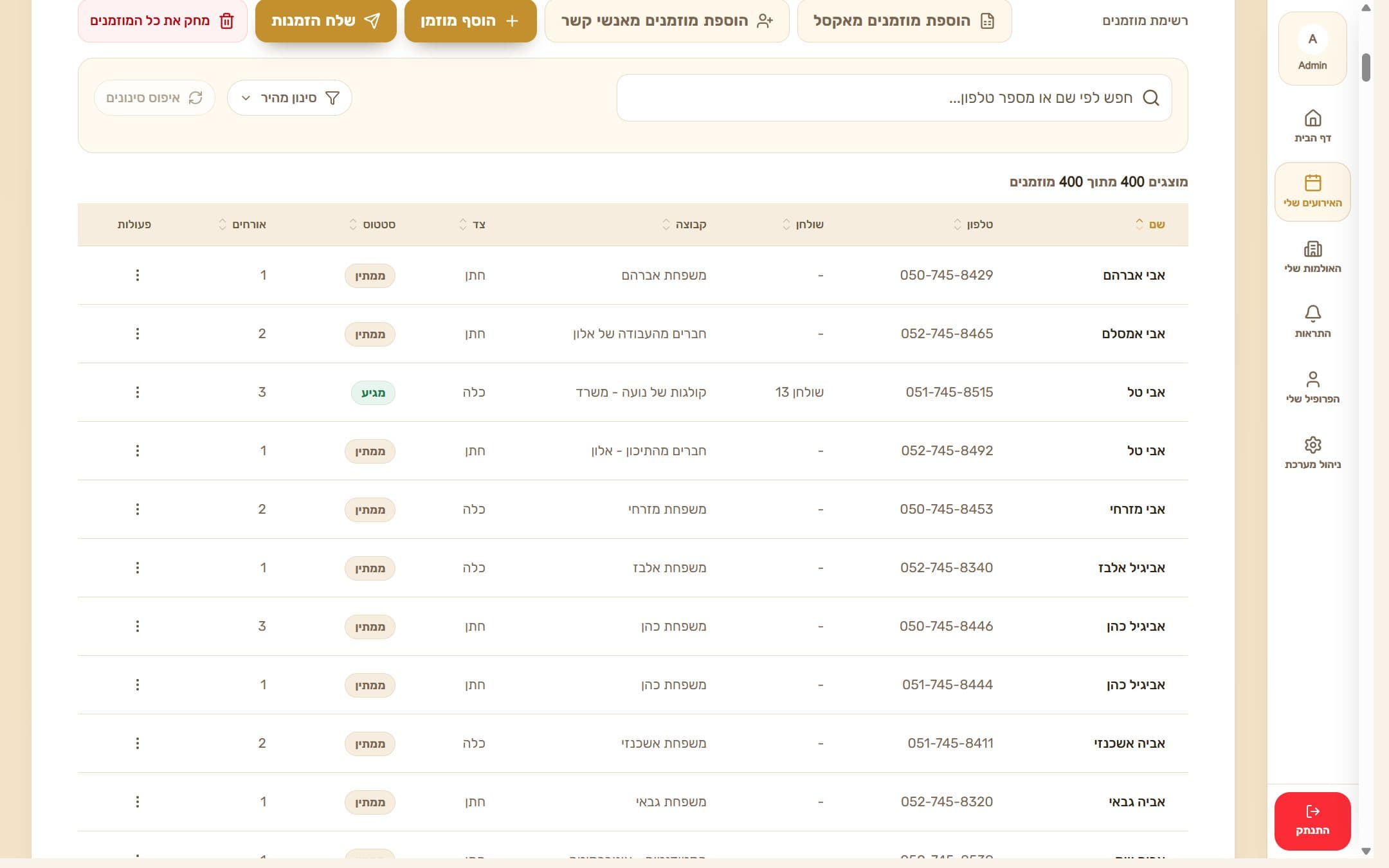Screen dimensions: 1389x868
Task: Open actions menu for אבי טל שולחן 13 row
Action: 137,392
